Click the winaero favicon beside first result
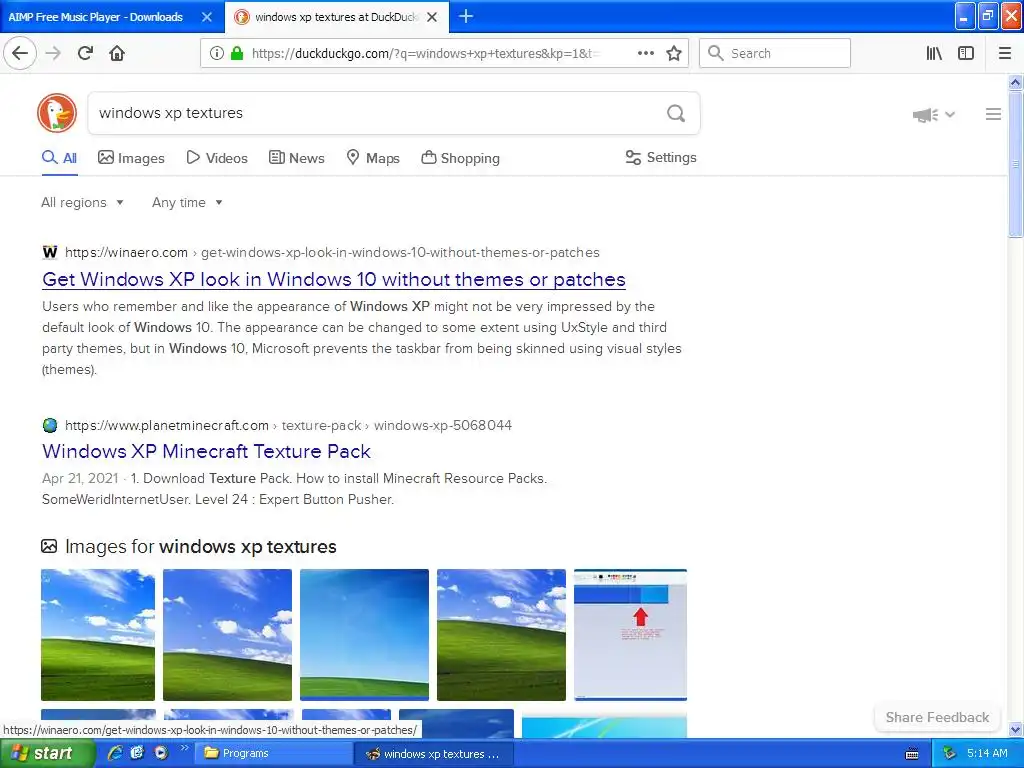 click(x=50, y=252)
